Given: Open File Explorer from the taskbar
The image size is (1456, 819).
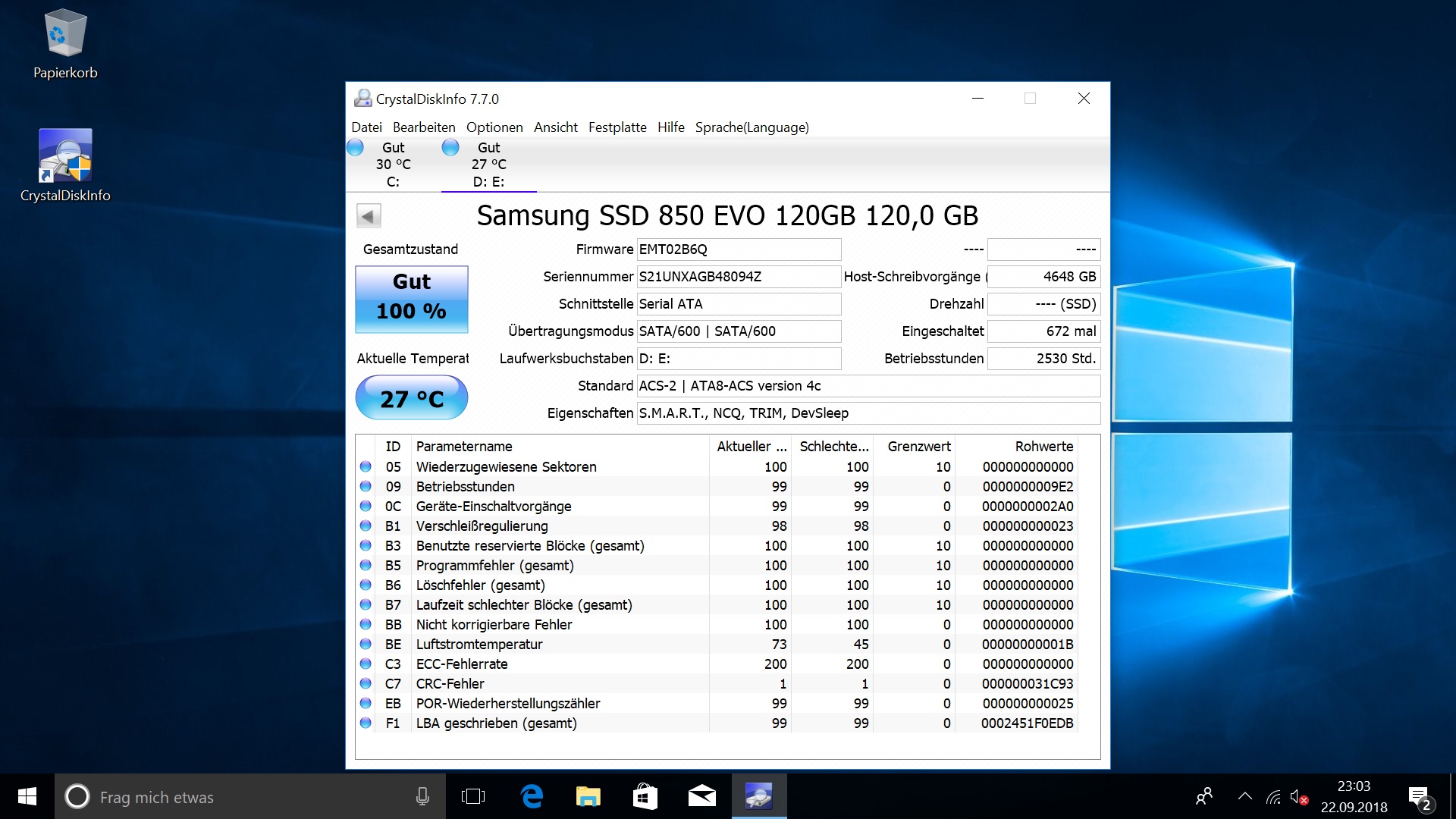Looking at the screenshot, I should [588, 796].
